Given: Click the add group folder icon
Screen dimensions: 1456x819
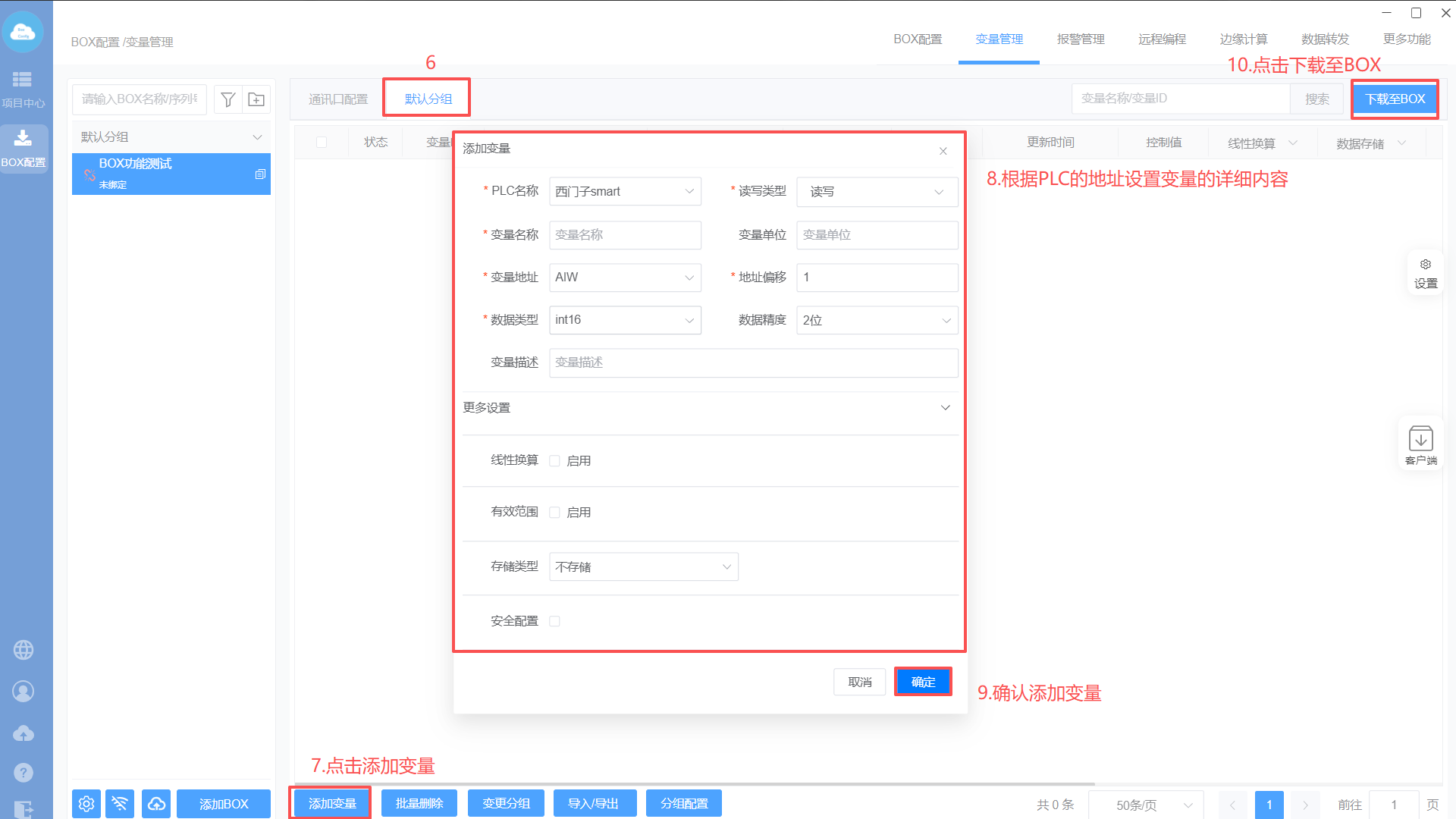Looking at the screenshot, I should coord(256,99).
